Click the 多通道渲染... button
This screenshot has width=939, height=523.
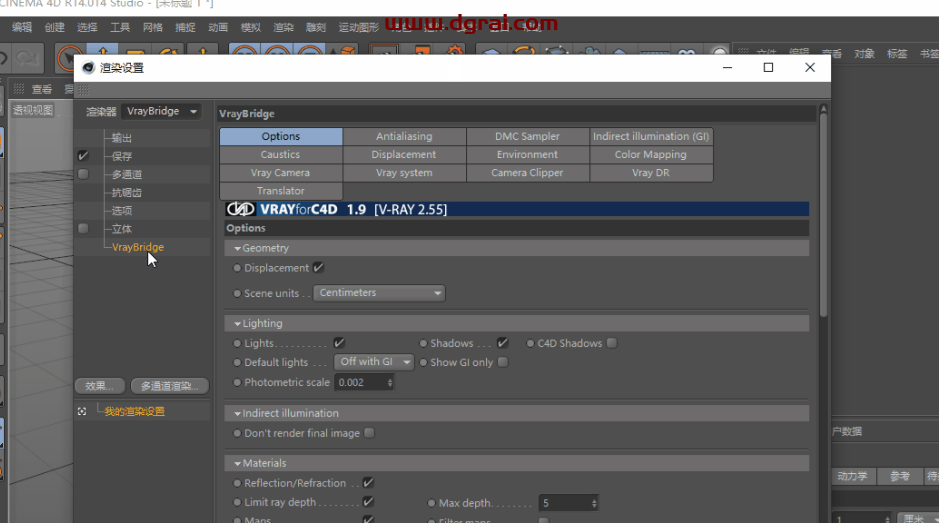coord(169,386)
